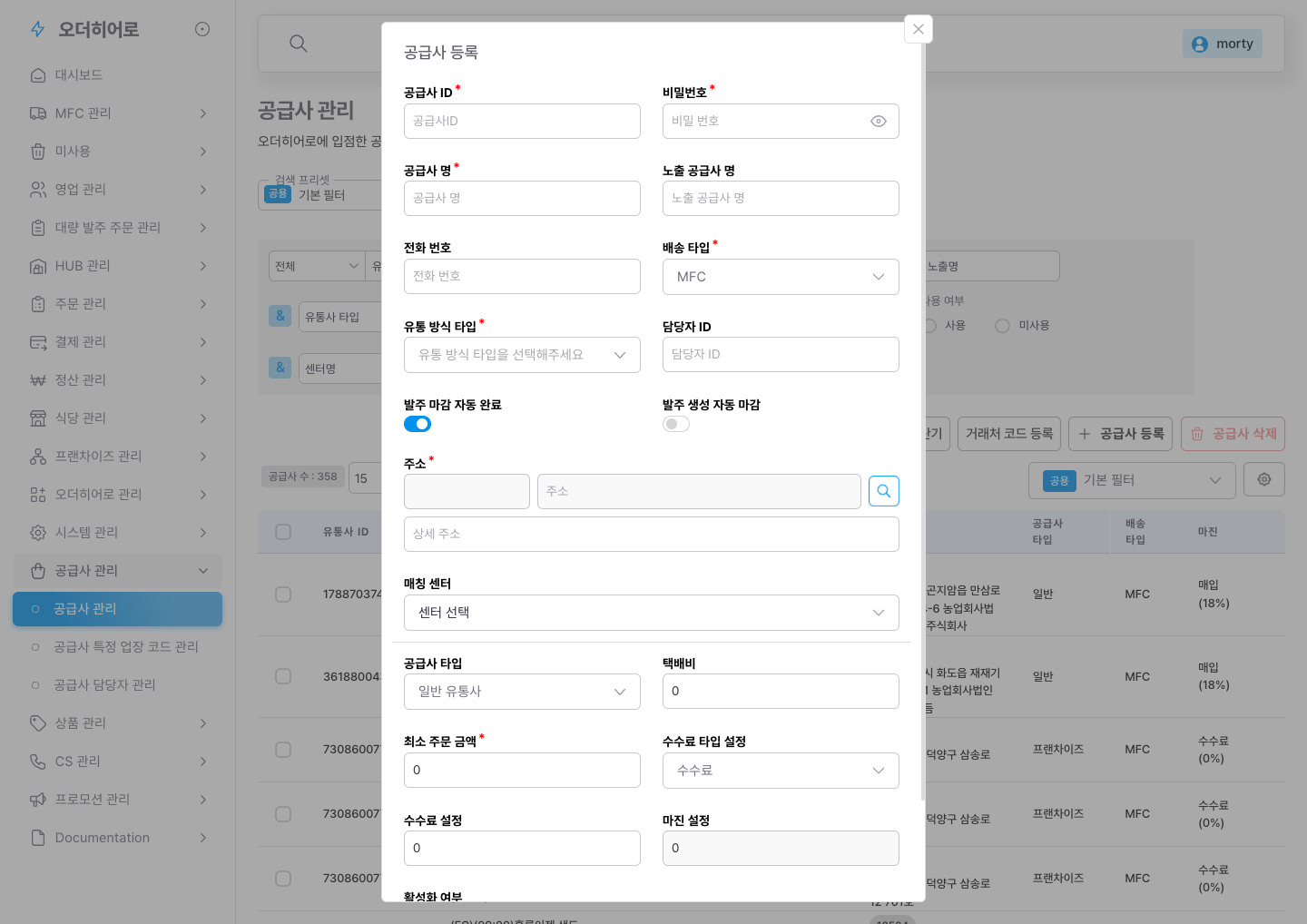
Task: Check the row 178870374 checkbox
Action: [x=283, y=595]
